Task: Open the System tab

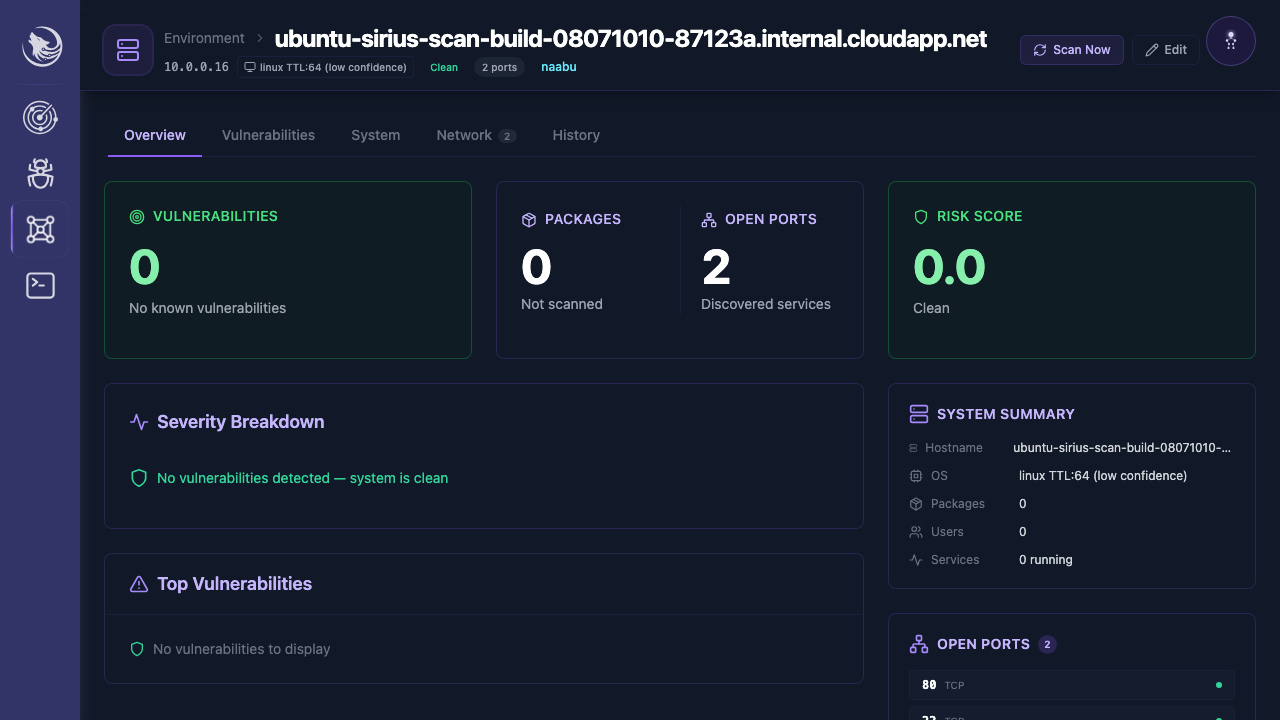Action: tap(375, 135)
